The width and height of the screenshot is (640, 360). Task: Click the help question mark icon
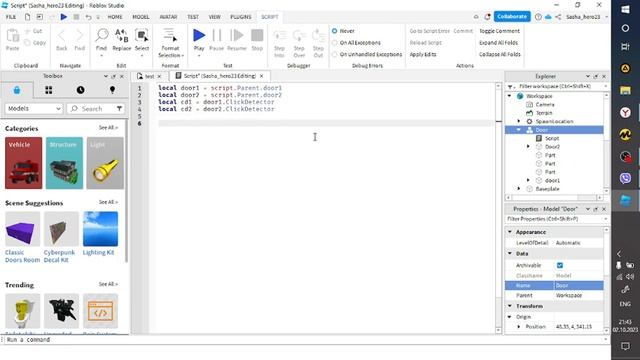(538, 17)
